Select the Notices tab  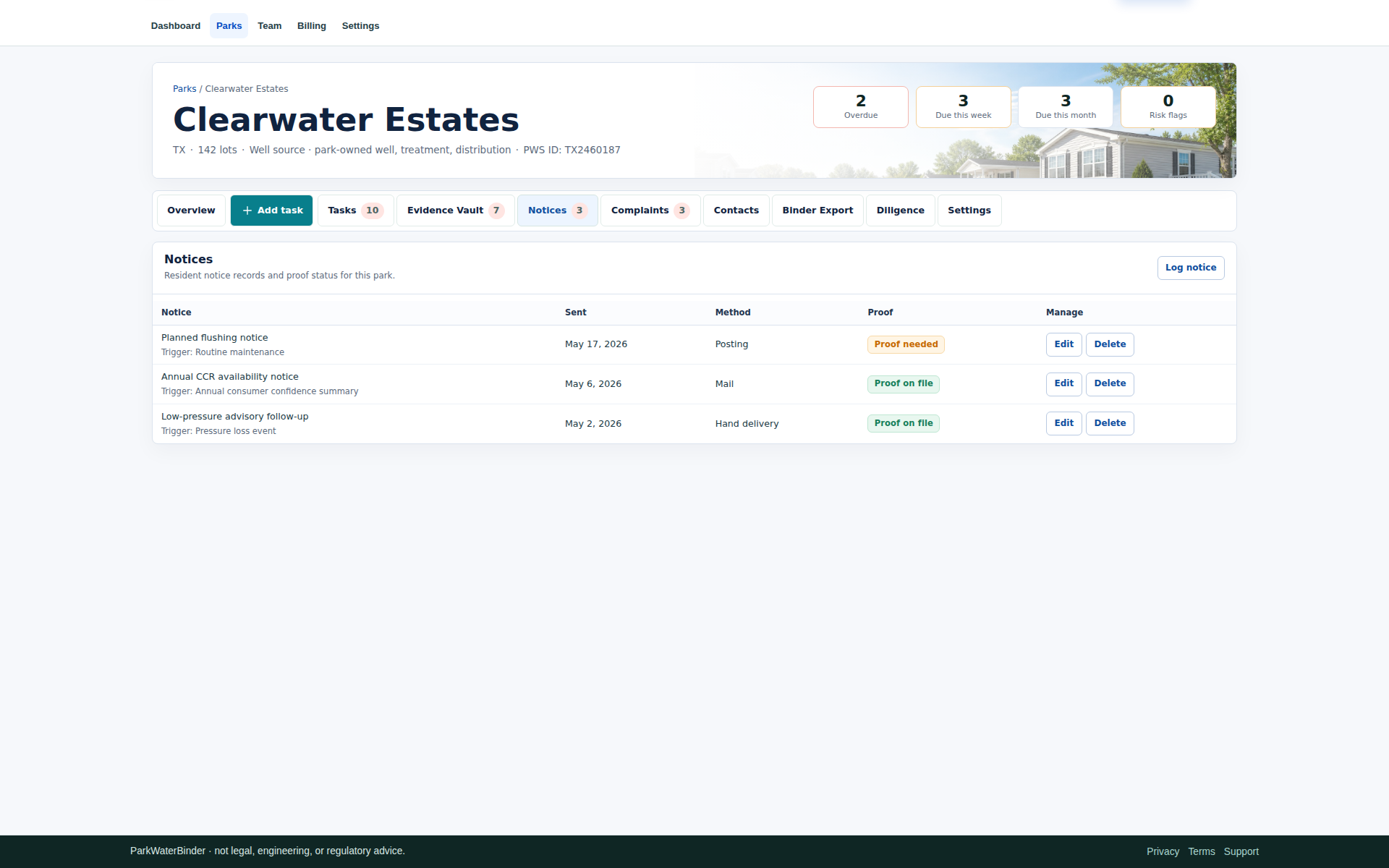(x=557, y=210)
